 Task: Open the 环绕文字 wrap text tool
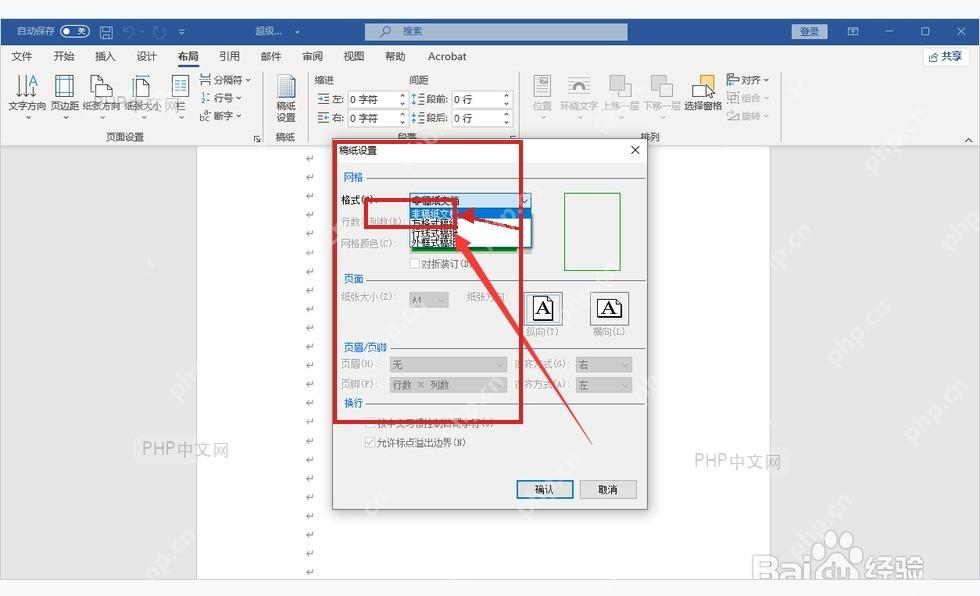pyautogui.click(x=579, y=97)
